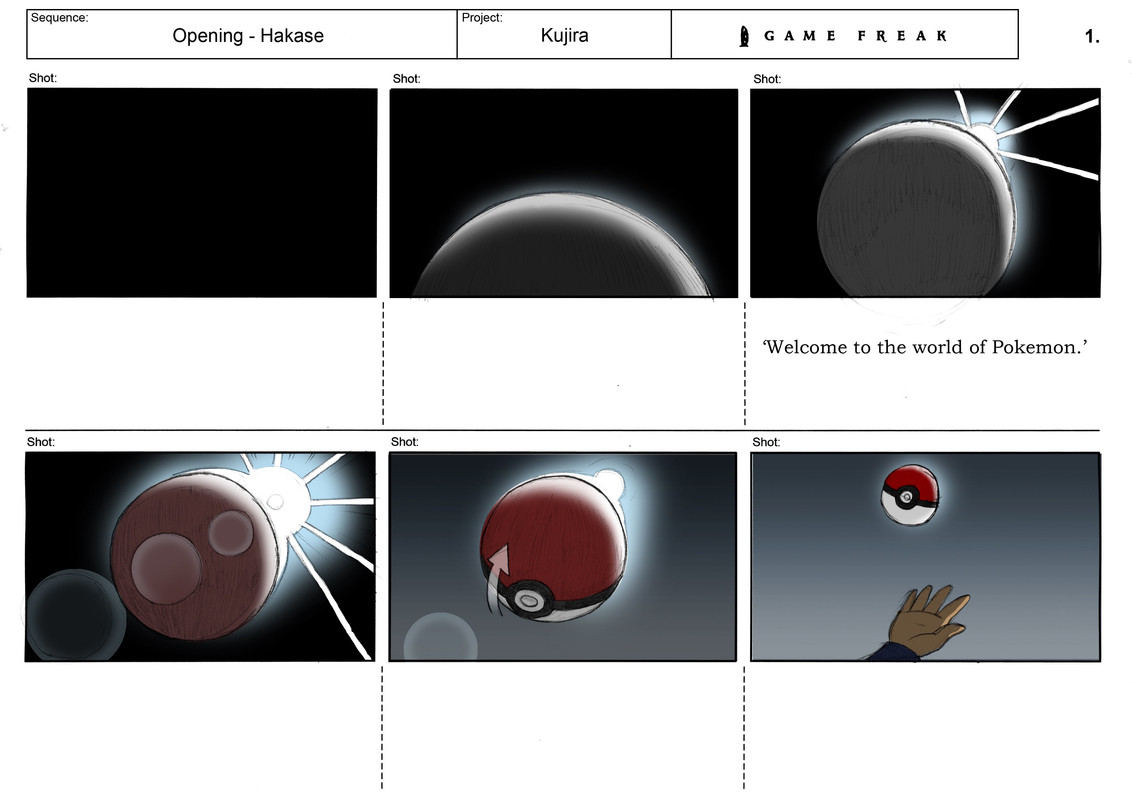Screen dimensions: 1132x800
Task: Click the page number "1."
Action: coord(1092,36)
